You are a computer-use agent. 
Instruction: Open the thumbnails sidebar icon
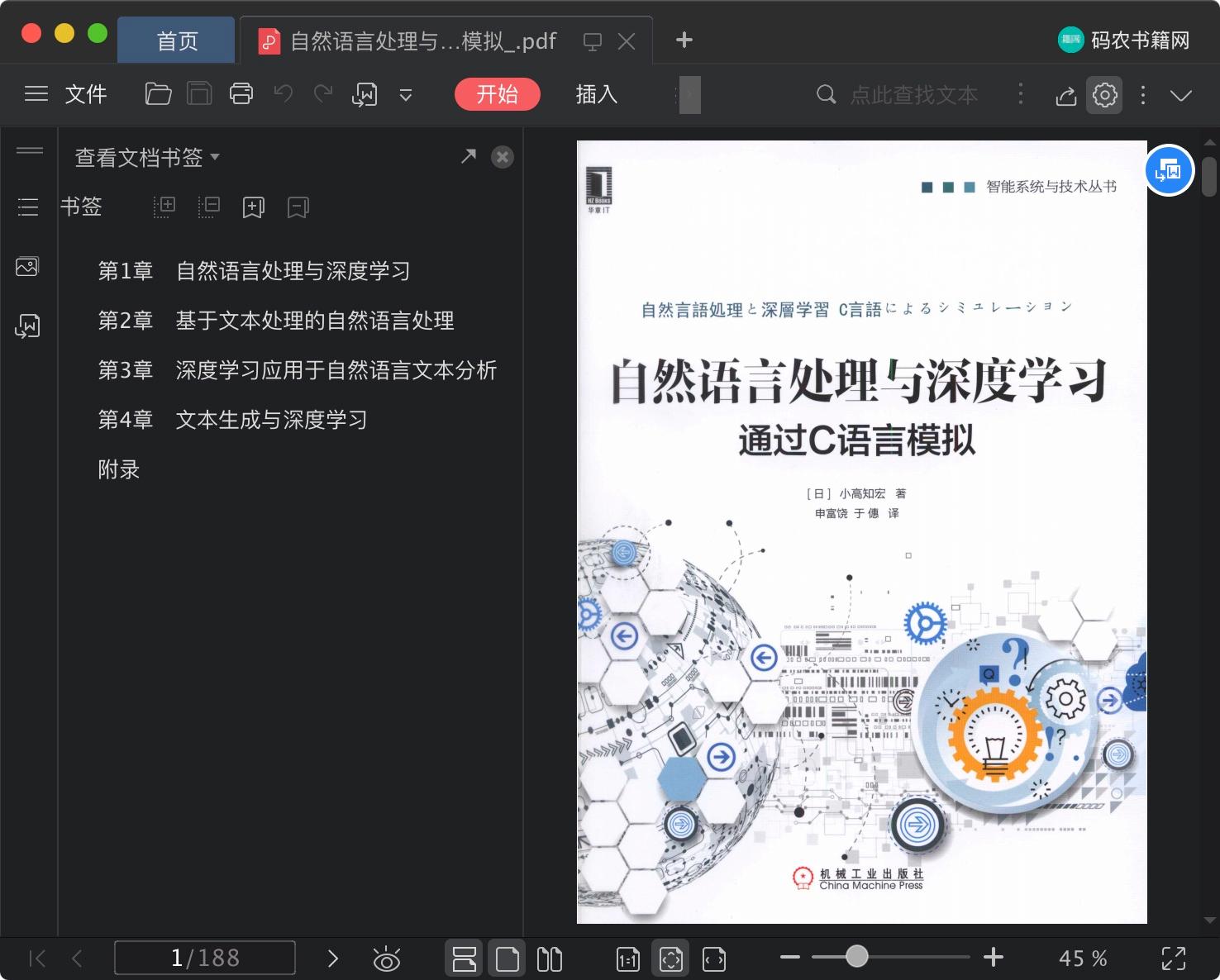coord(27,266)
